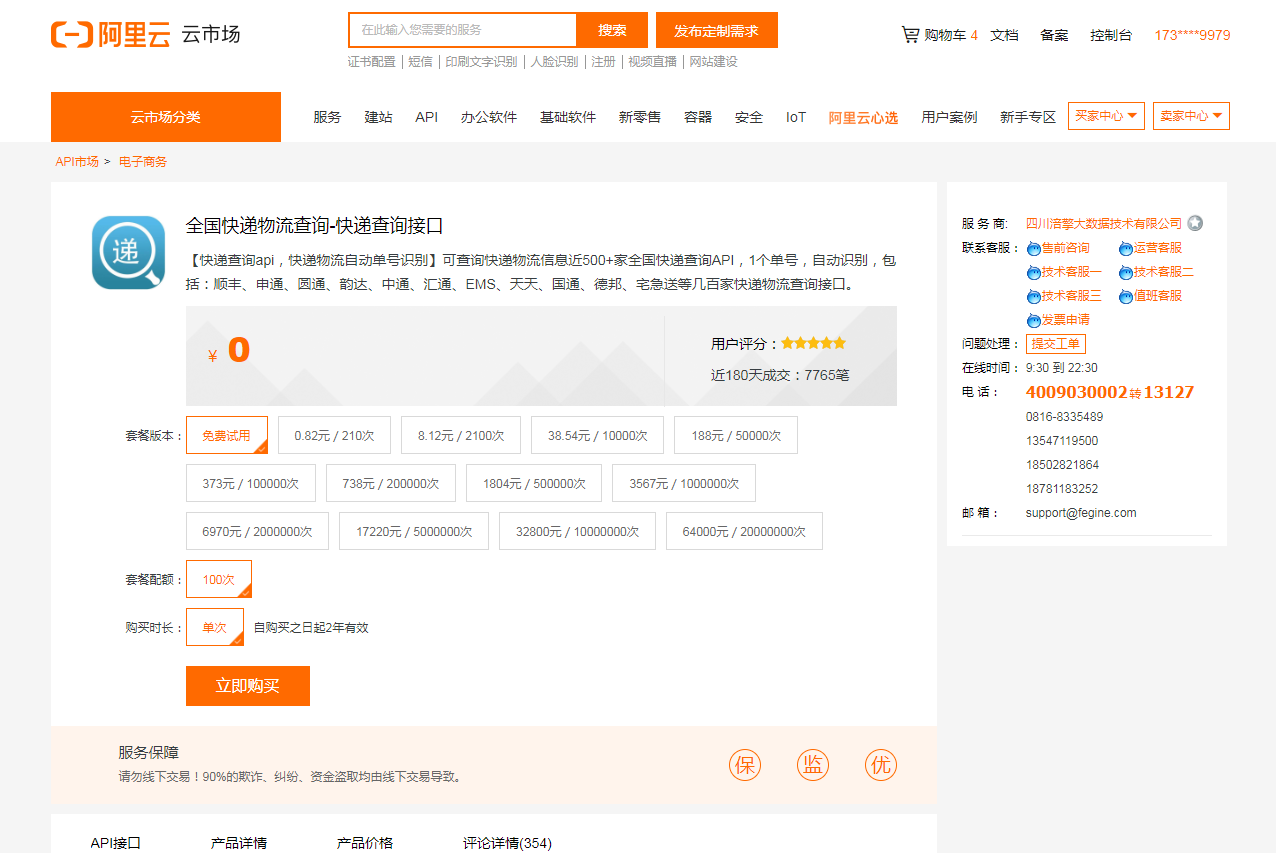
Task: Click the grey star badge beside the vendor name
Action: (x=1195, y=223)
